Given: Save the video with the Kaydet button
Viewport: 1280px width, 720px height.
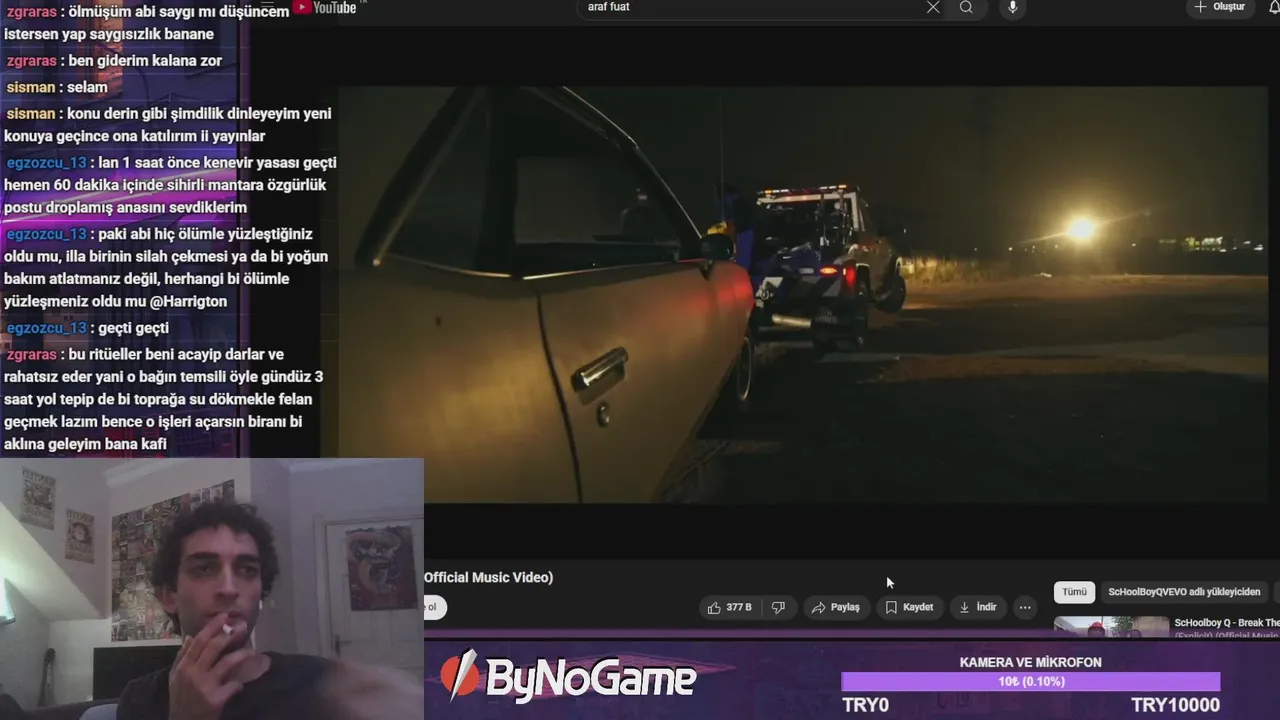Looking at the screenshot, I should coord(909,607).
